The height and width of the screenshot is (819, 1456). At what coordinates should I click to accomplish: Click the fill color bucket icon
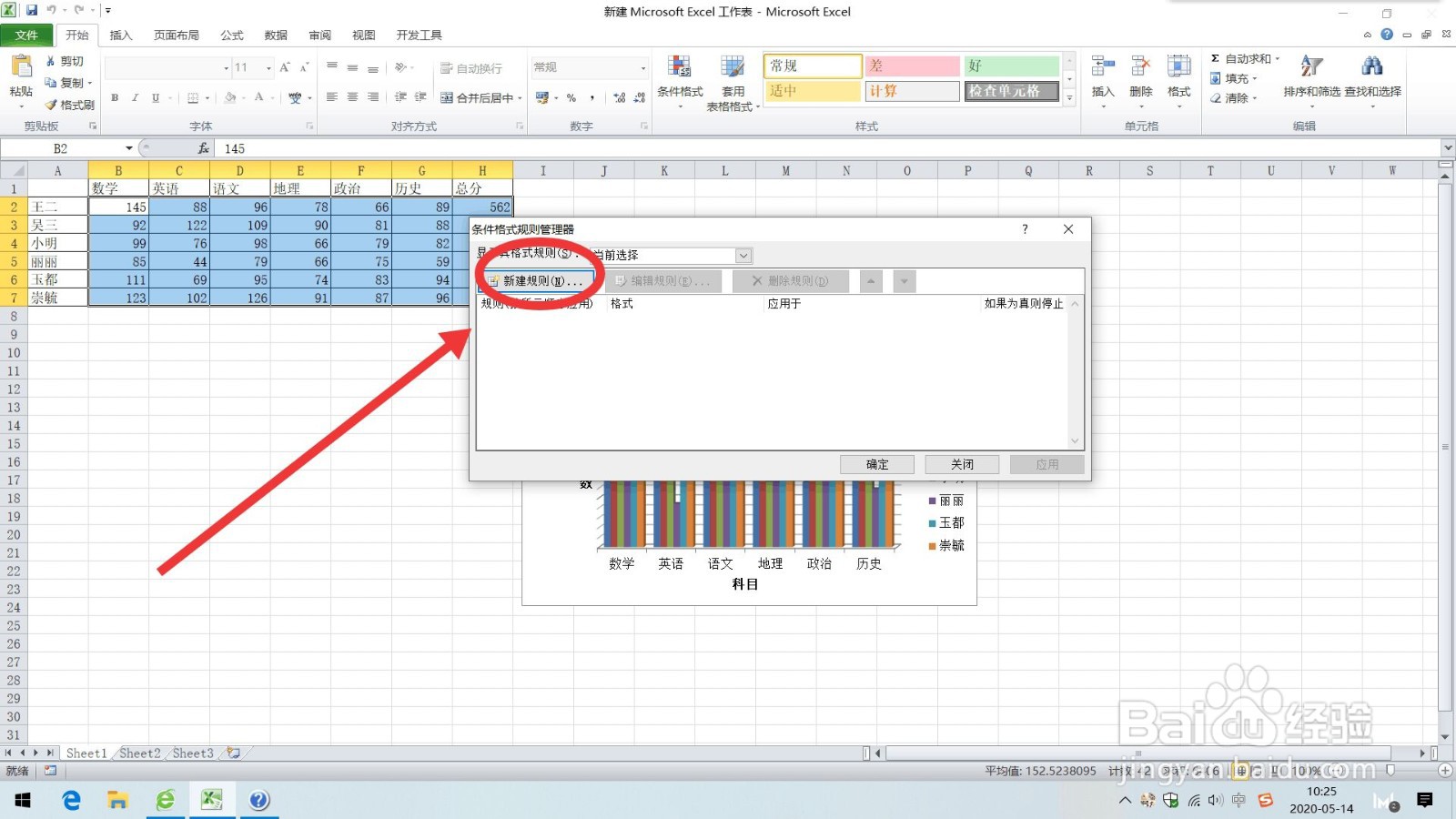(230, 97)
